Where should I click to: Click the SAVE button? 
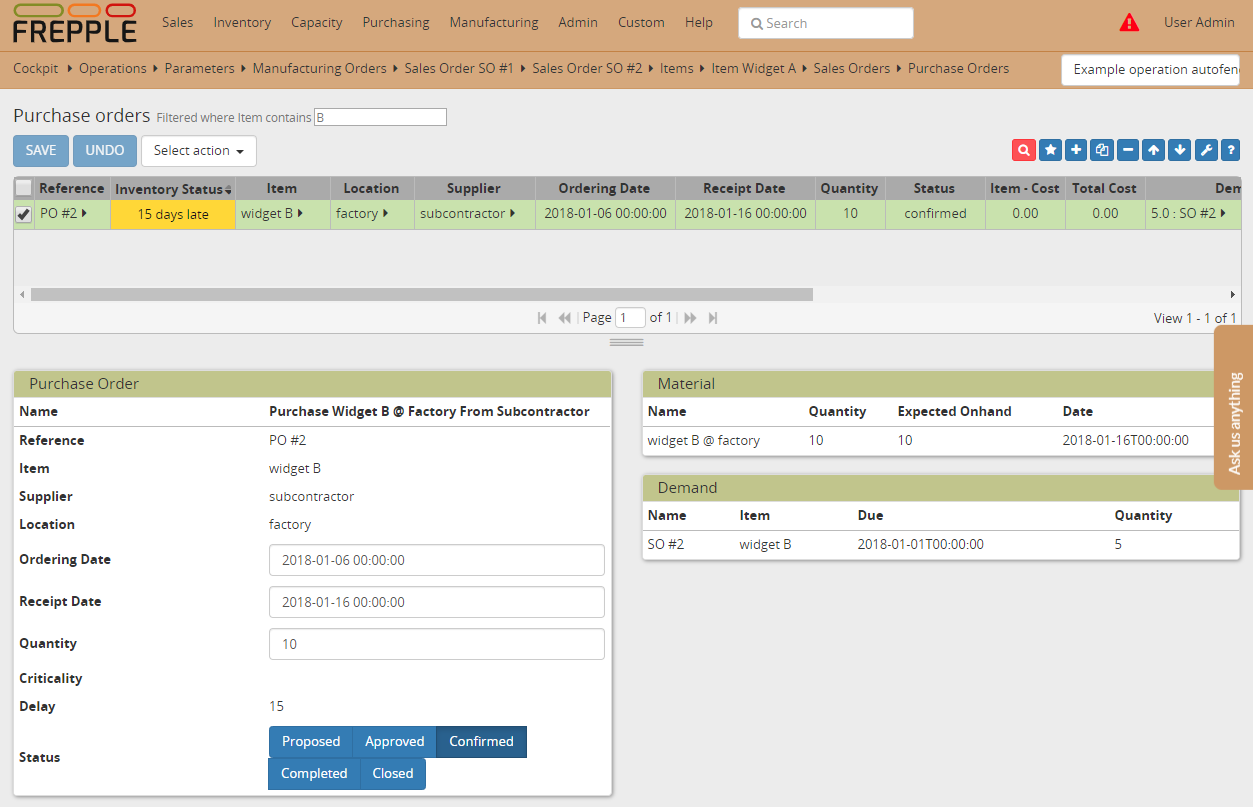click(40, 150)
